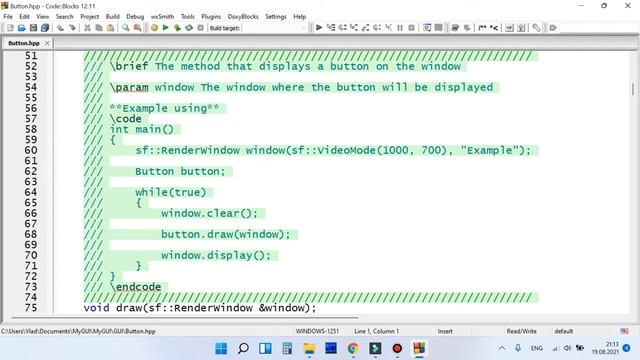This screenshot has width=640, height=360.
Task: Open File Explorer from the taskbar
Action: pyautogui.click(x=309, y=349)
